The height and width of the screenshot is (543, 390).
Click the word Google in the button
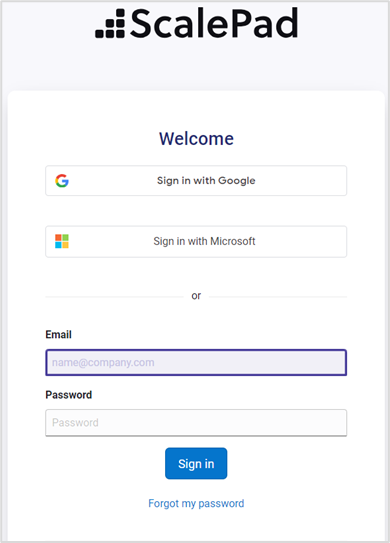point(237,181)
